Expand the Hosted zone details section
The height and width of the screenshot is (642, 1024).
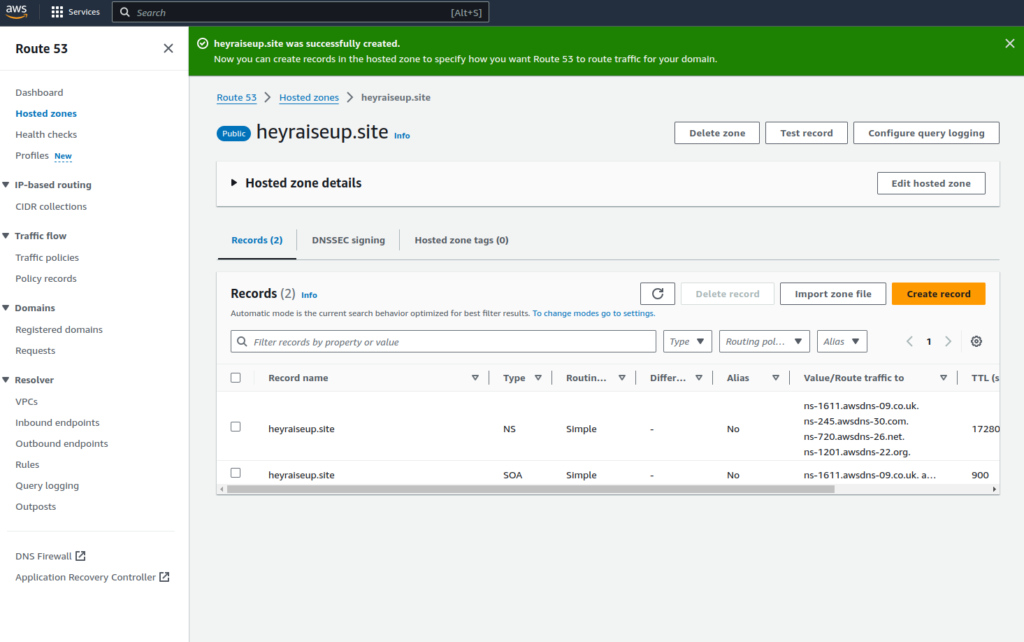click(234, 183)
